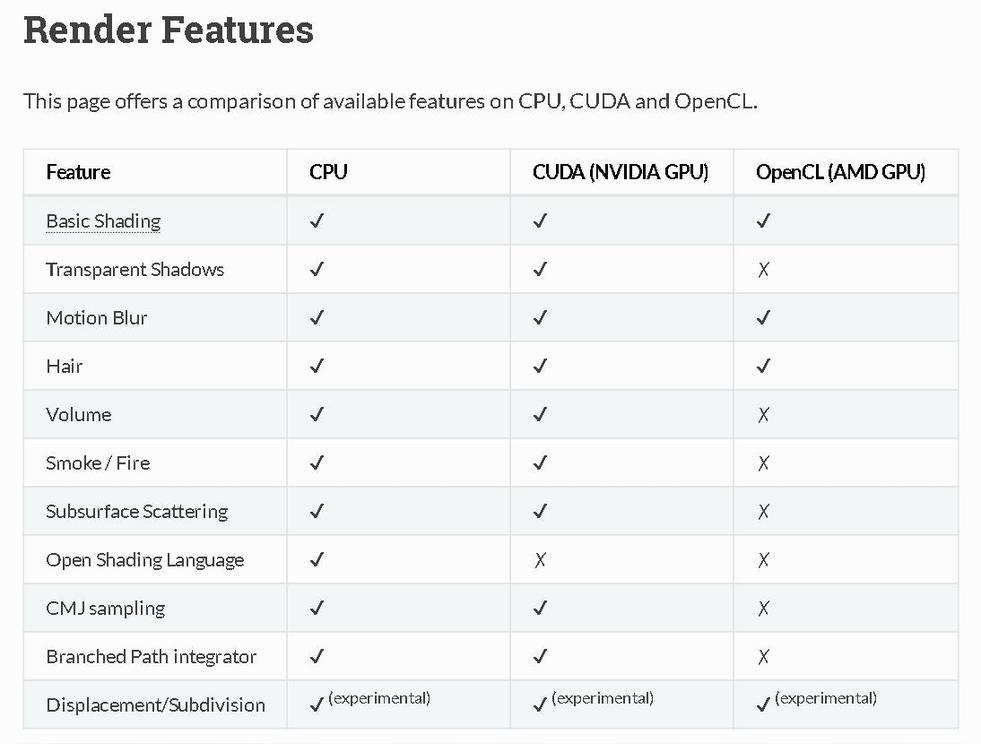The image size is (981, 744).
Task: Click the CPU checkmark for Hair
Action: [x=317, y=366]
